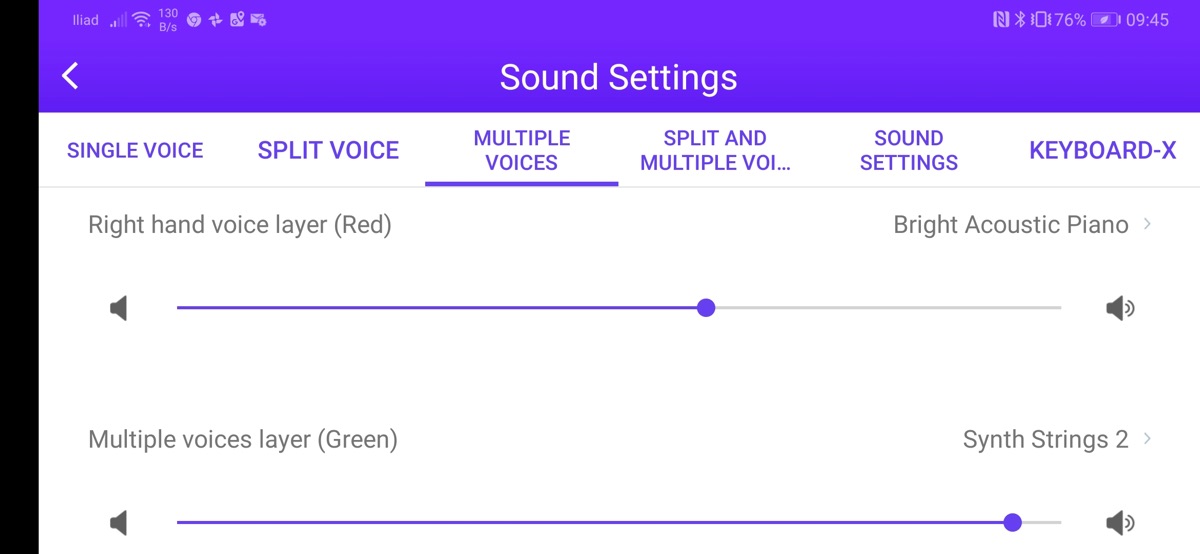Open Synth Strings 2 voice chevron
Viewport: 1200px width, 554px height.
pyautogui.click(x=1147, y=439)
